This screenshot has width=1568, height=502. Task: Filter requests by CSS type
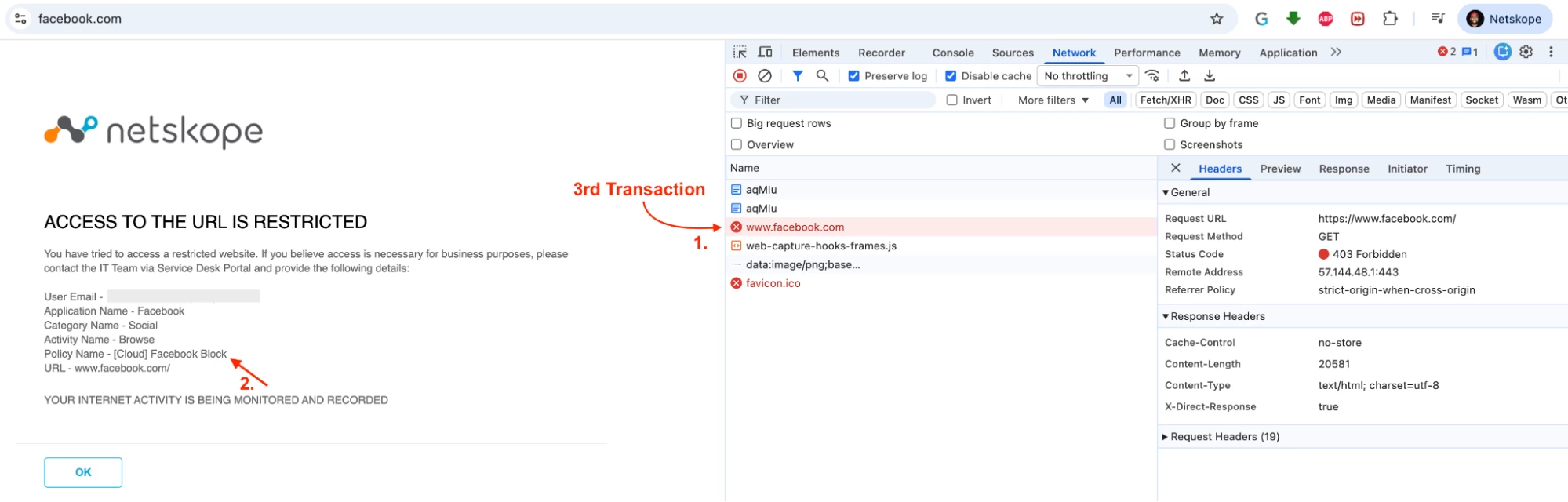pos(1248,100)
